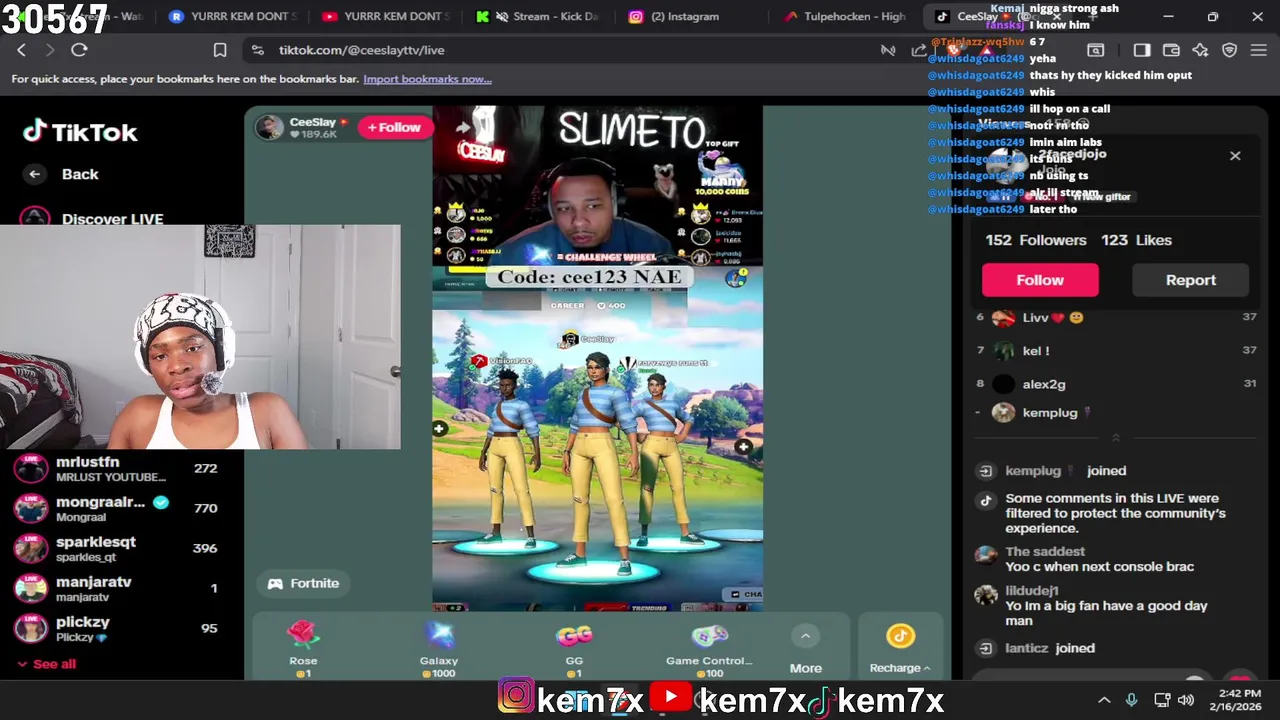The height and width of the screenshot is (720, 1280).
Task: Click the Back arrow in TikTok sidebar
Action: (35, 174)
